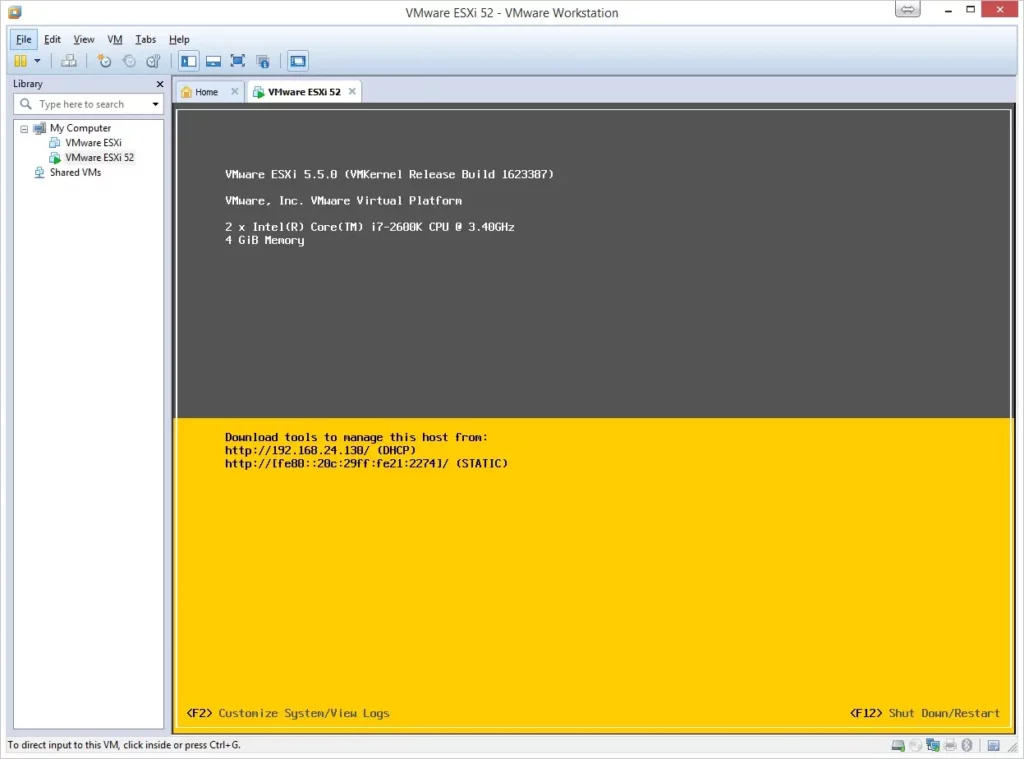Maximize the VMware Workstation window
Image resolution: width=1024 pixels, height=759 pixels.
970,10
